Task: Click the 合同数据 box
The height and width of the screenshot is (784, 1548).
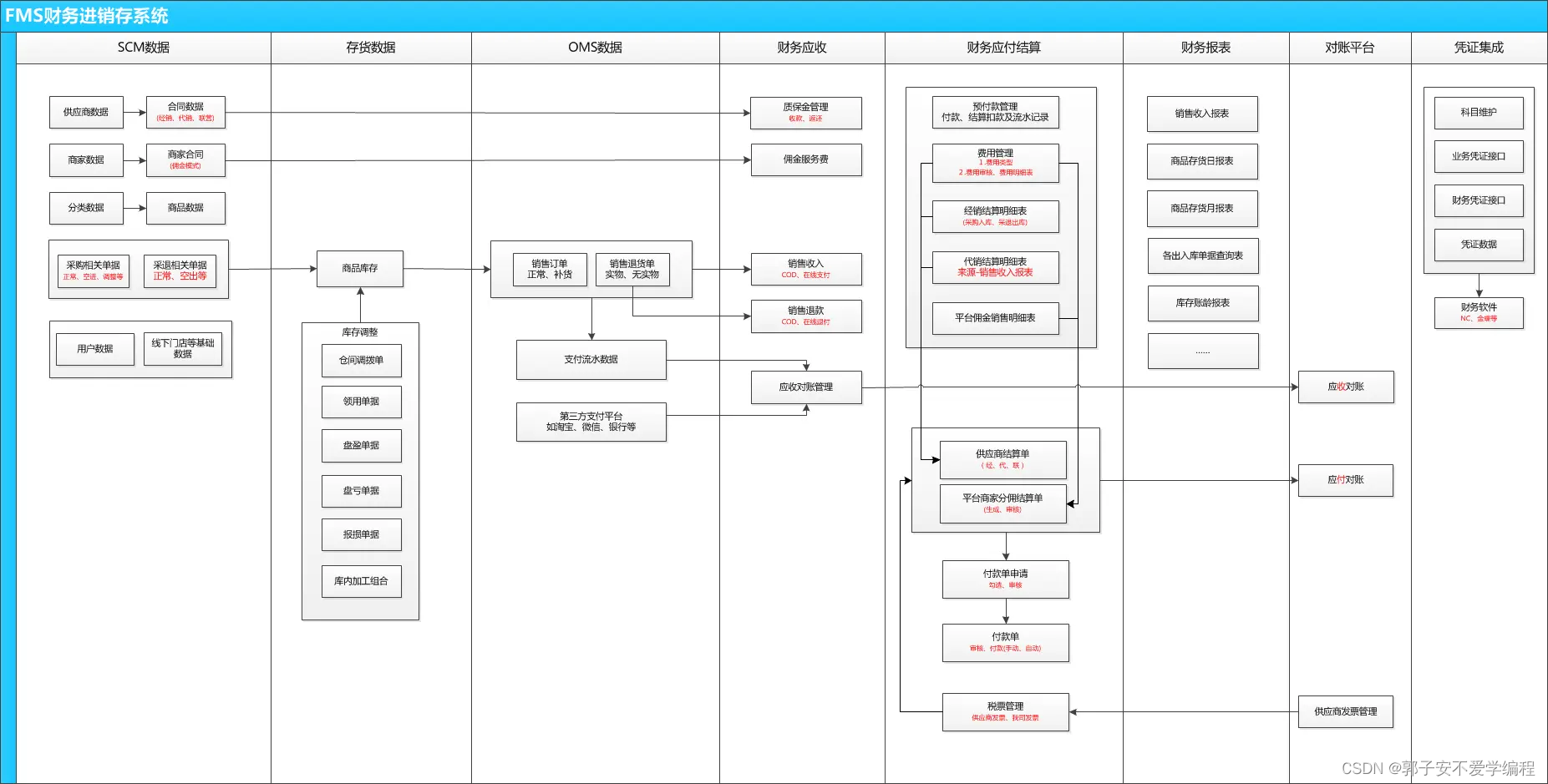Action: [x=185, y=112]
